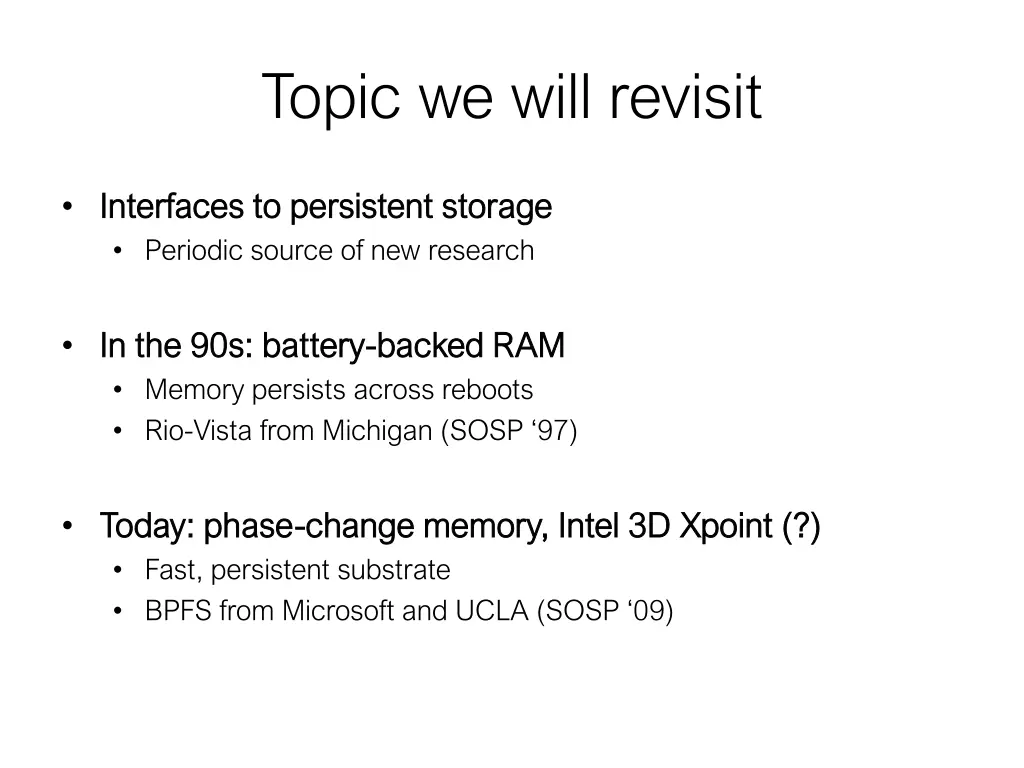The width and height of the screenshot is (1024, 768).
Task: Select the "Memory persists across reboots" line
Action: click(339, 389)
